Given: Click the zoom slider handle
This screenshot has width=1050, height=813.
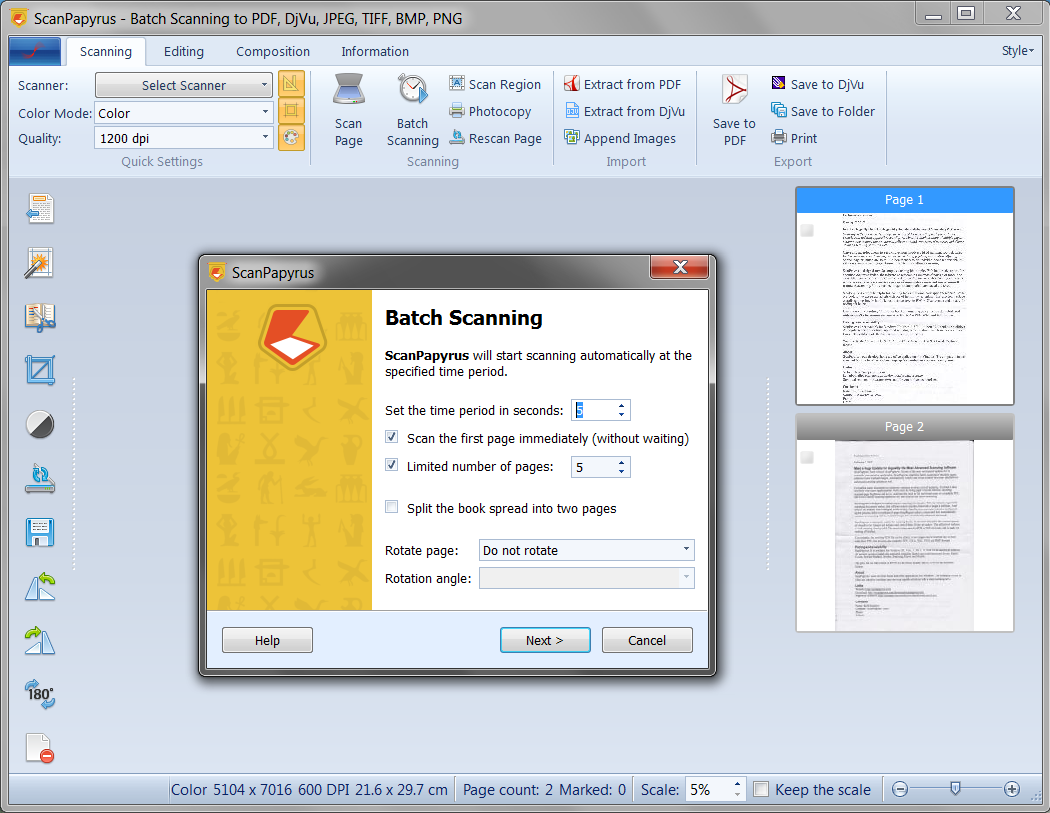Looking at the screenshot, I should tap(956, 789).
